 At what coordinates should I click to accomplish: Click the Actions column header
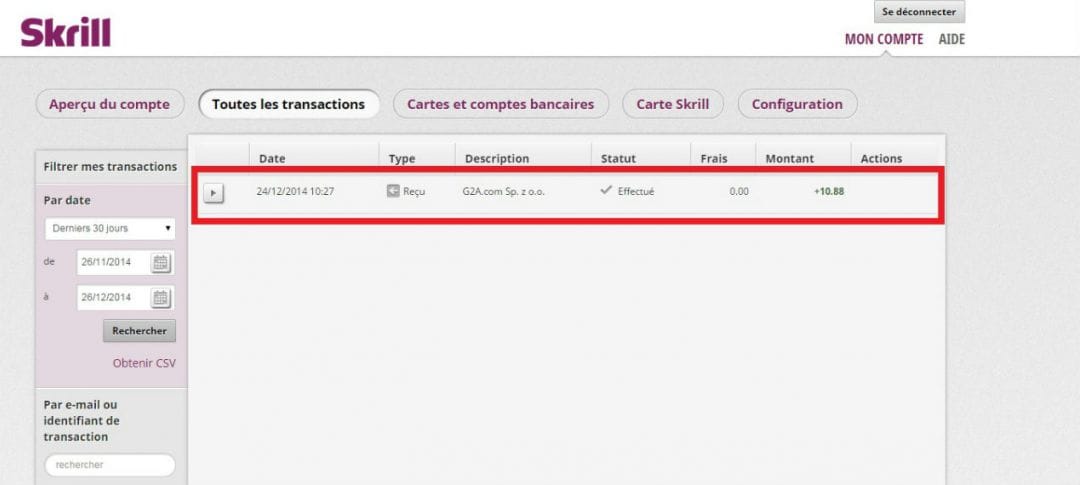click(x=881, y=158)
